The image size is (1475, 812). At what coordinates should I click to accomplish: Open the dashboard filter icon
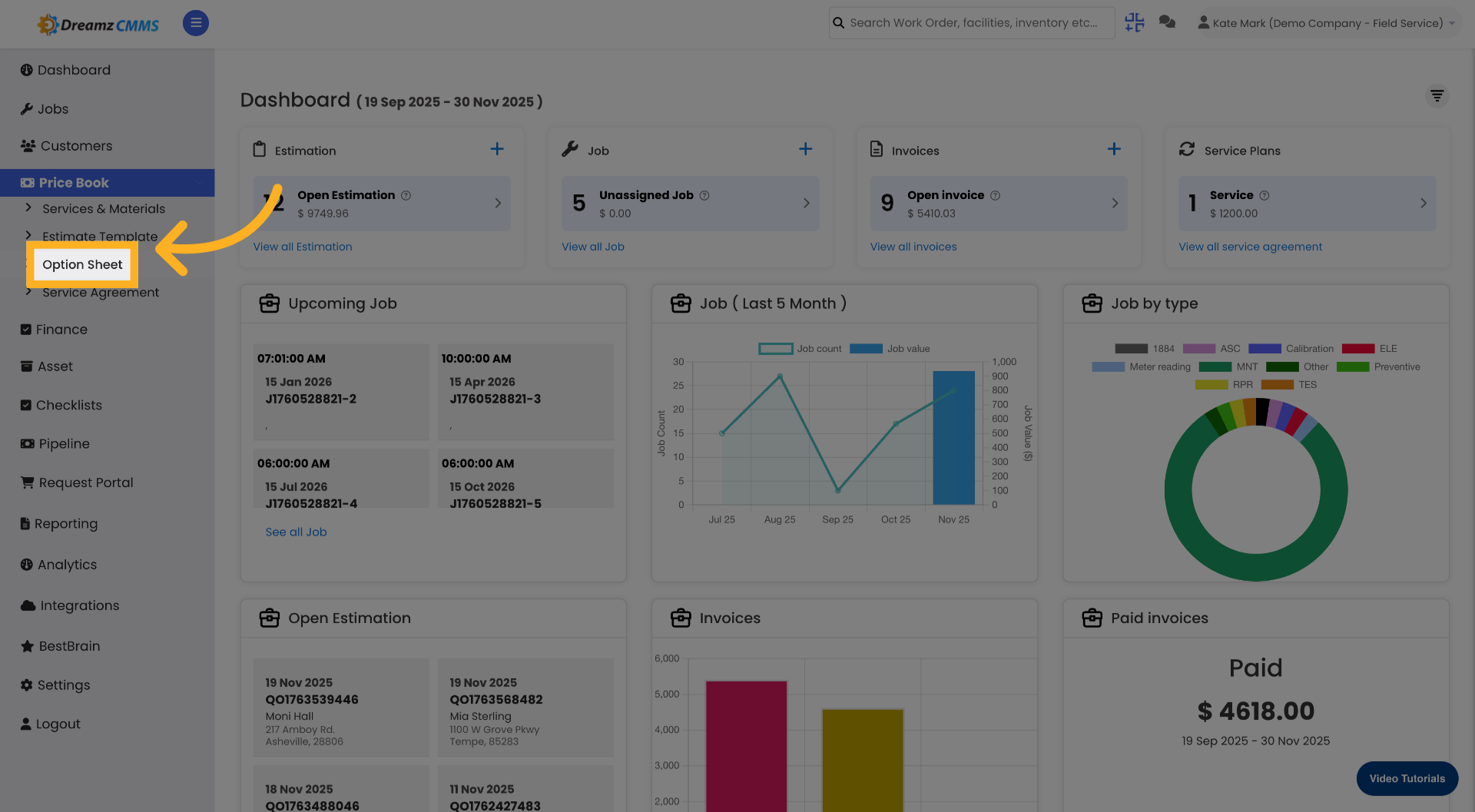tap(1437, 96)
